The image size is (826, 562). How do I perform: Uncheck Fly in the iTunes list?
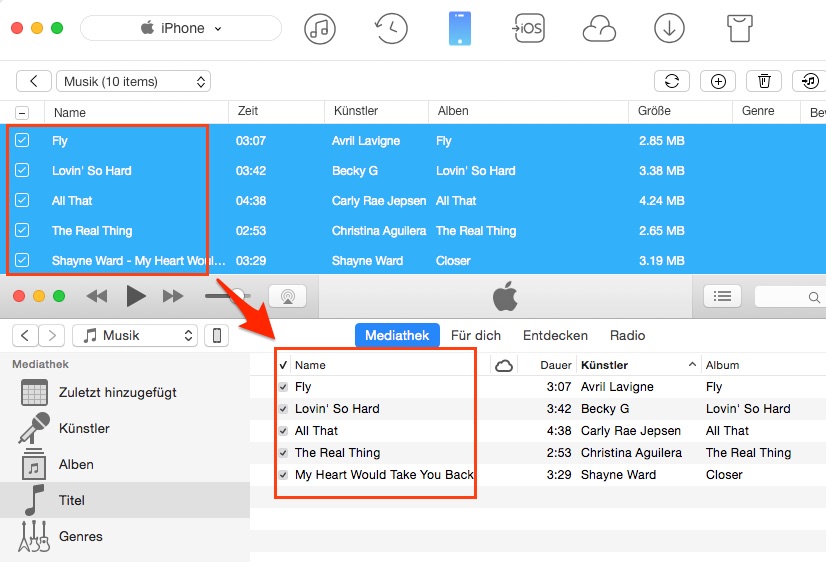pyautogui.click(x=283, y=387)
